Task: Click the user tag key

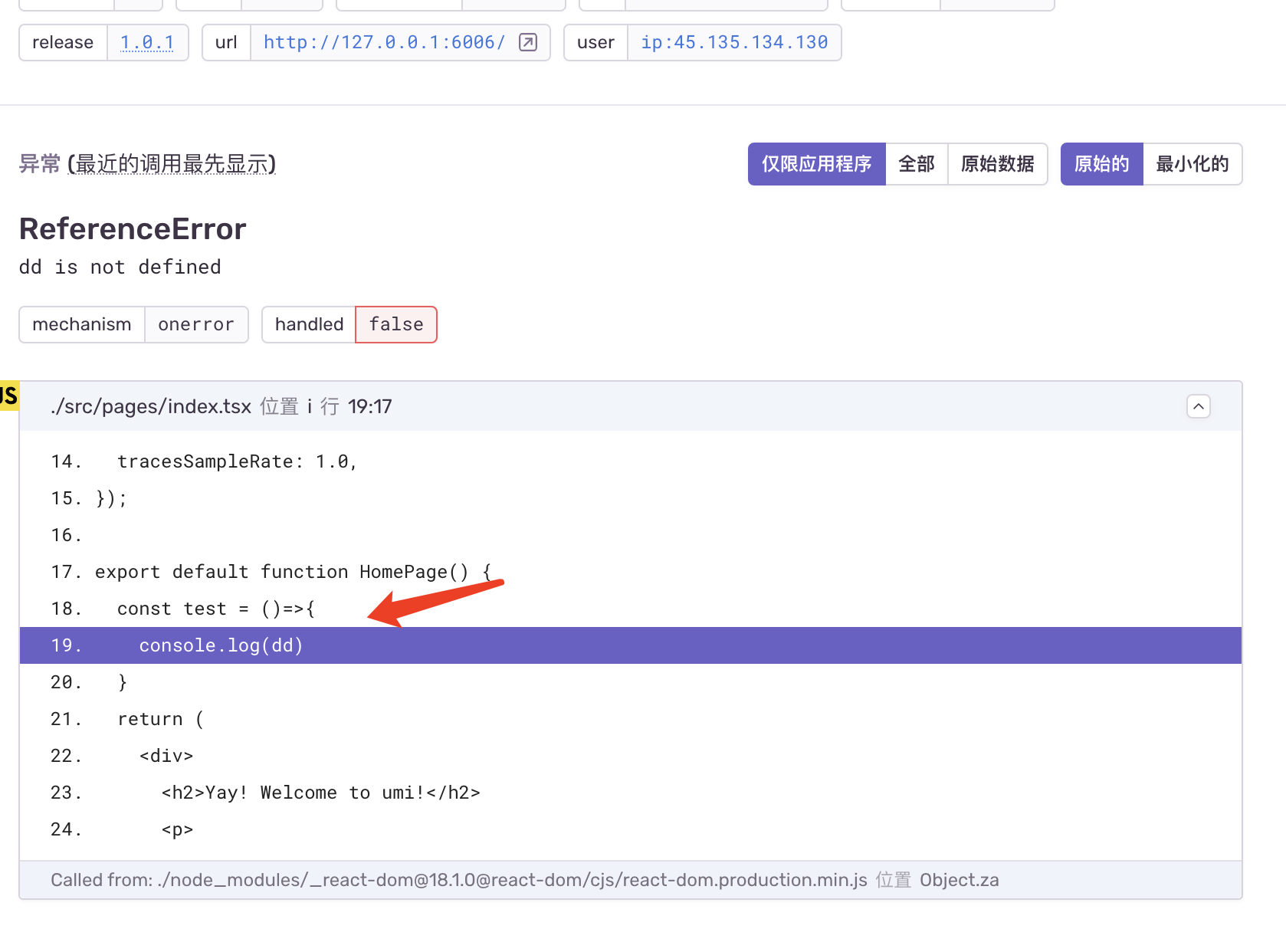Action: [595, 42]
